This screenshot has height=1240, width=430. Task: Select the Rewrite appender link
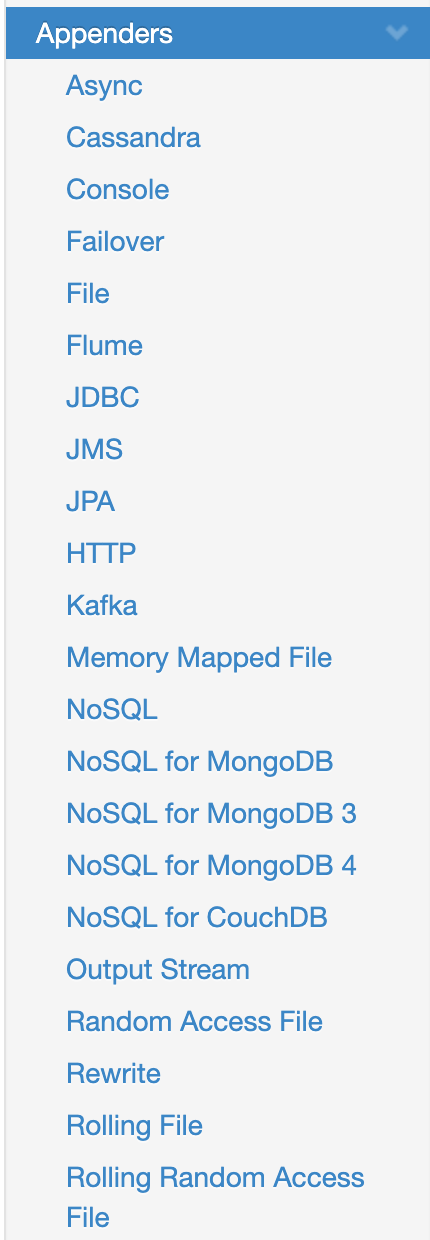113,1074
